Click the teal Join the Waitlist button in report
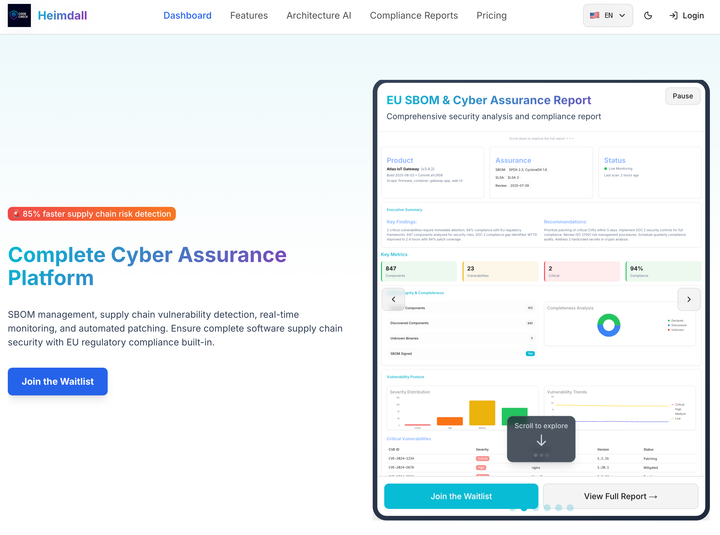This screenshot has width=720, height=535. coord(461,496)
